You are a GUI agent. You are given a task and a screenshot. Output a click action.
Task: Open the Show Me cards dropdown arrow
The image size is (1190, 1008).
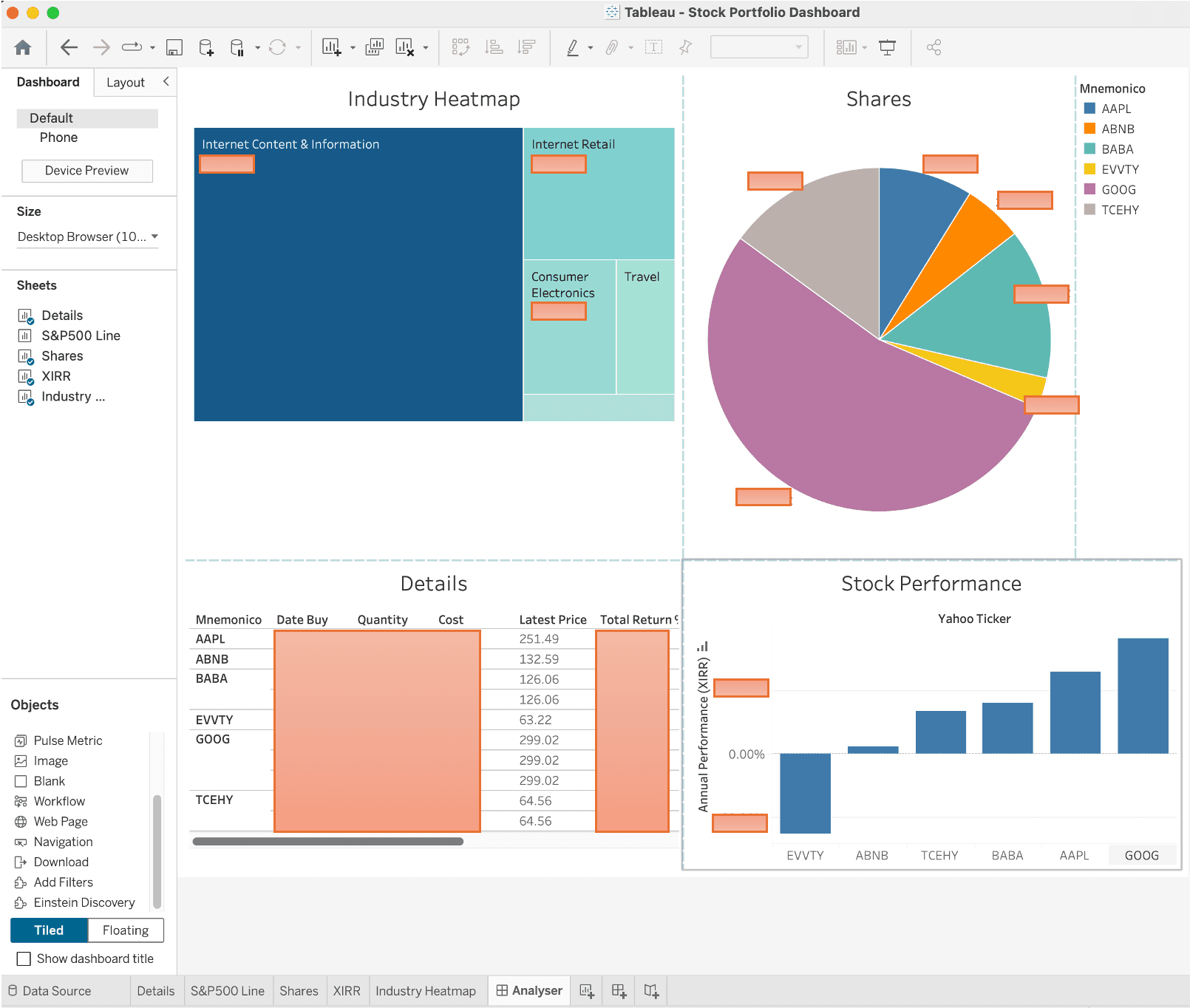pos(864,48)
